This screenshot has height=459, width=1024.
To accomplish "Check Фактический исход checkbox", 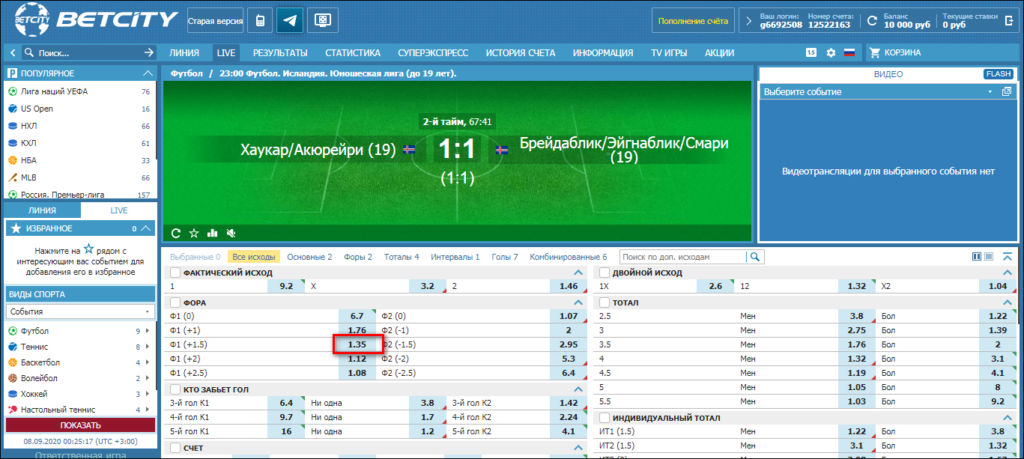I will click(x=175, y=273).
